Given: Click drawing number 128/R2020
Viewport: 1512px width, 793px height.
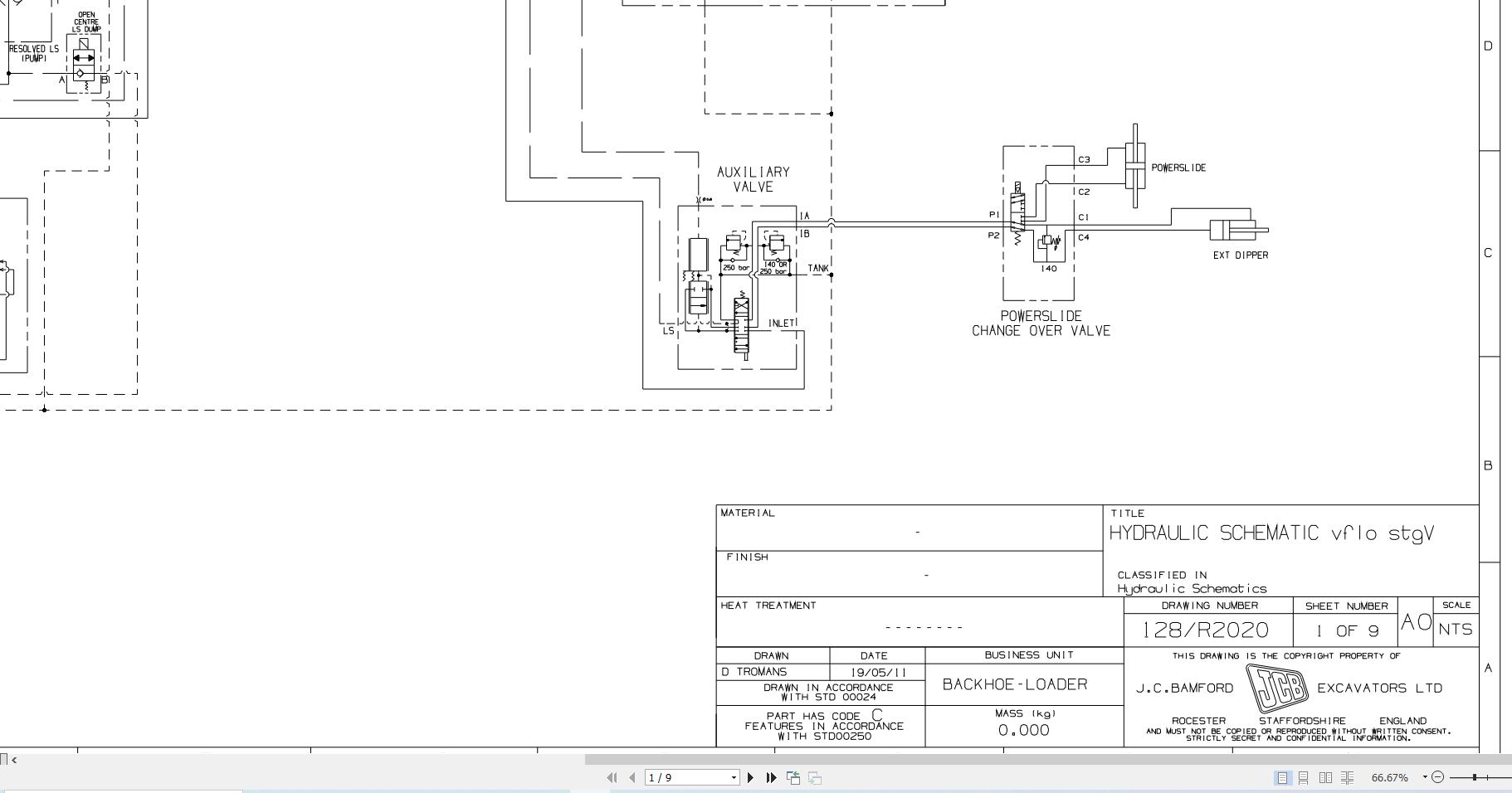Looking at the screenshot, I should pyautogui.click(x=1206, y=630).
